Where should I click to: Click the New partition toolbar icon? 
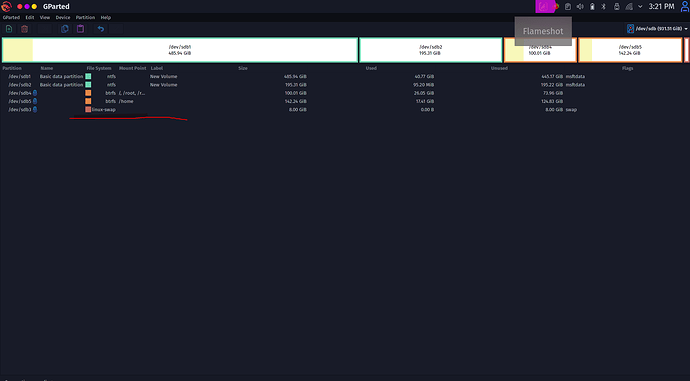click(9, 29)
